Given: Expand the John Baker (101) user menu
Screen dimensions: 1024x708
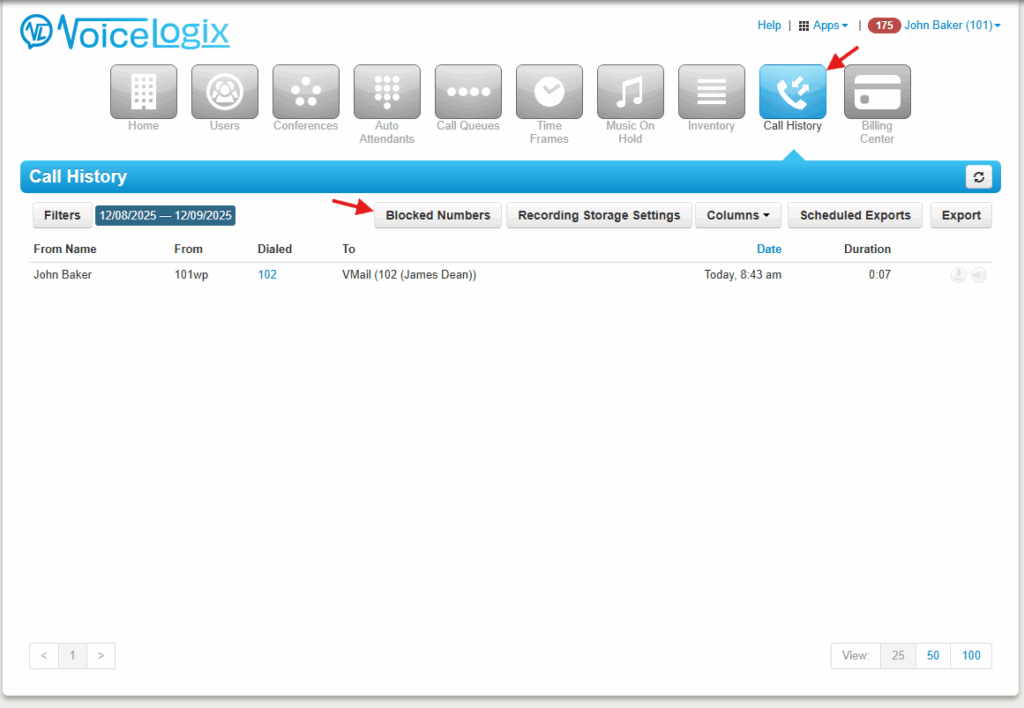Looking at the screenshot, I should click(952, 25).
